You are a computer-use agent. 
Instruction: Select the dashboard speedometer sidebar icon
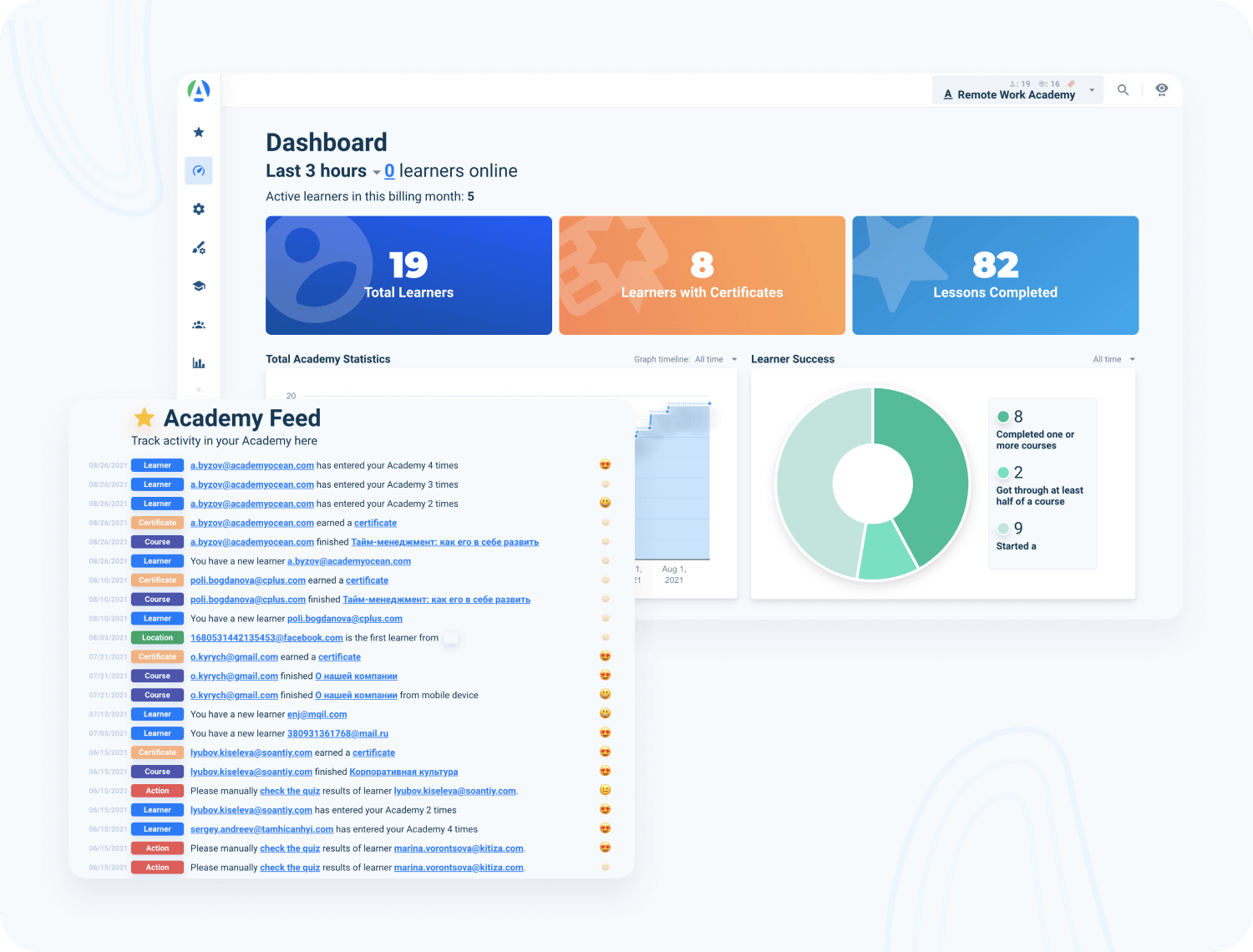pyautogui.click(x=199, y=170)
